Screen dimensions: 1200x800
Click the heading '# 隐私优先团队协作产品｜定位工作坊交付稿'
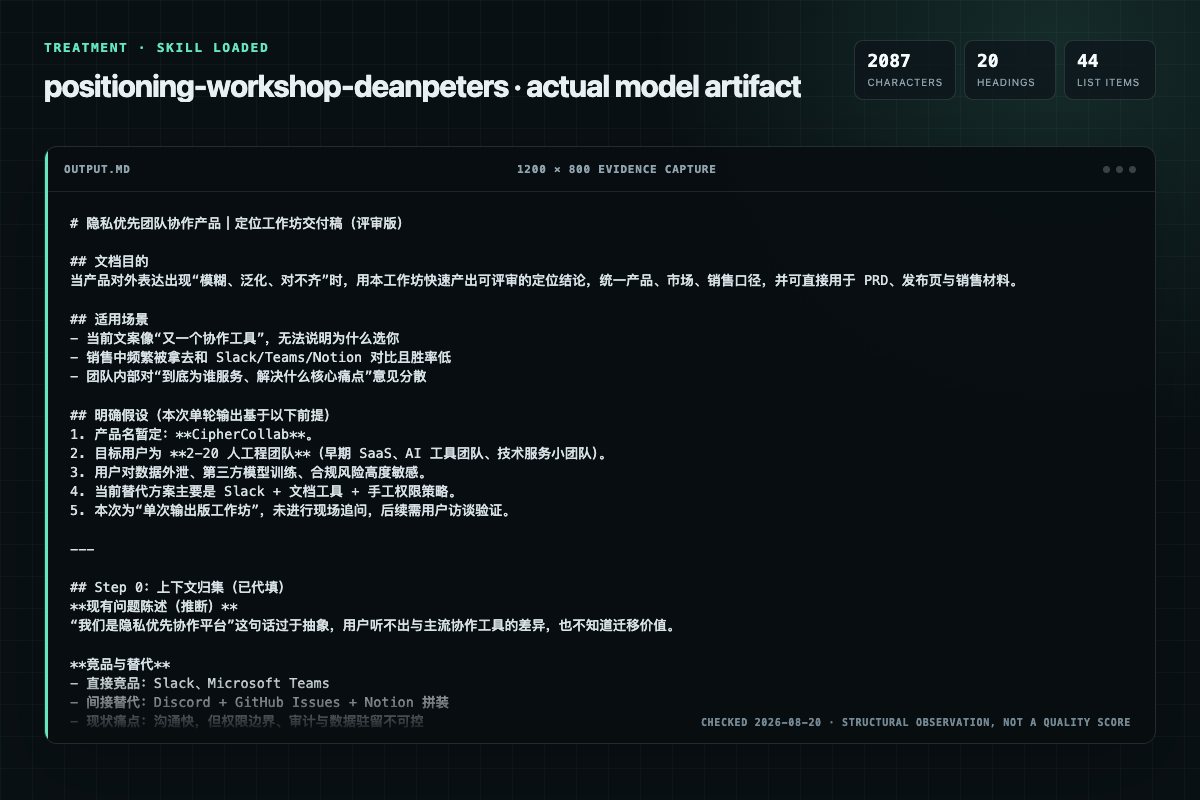tap(236, 222)
